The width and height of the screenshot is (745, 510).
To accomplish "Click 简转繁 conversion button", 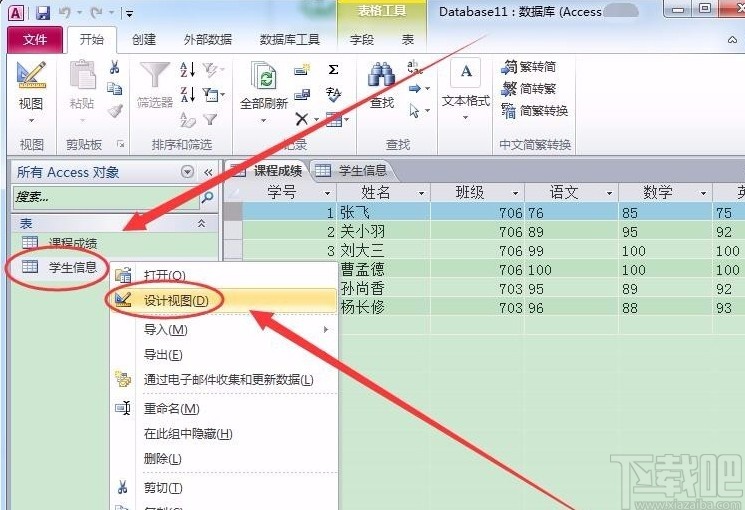I will [529, 89].
